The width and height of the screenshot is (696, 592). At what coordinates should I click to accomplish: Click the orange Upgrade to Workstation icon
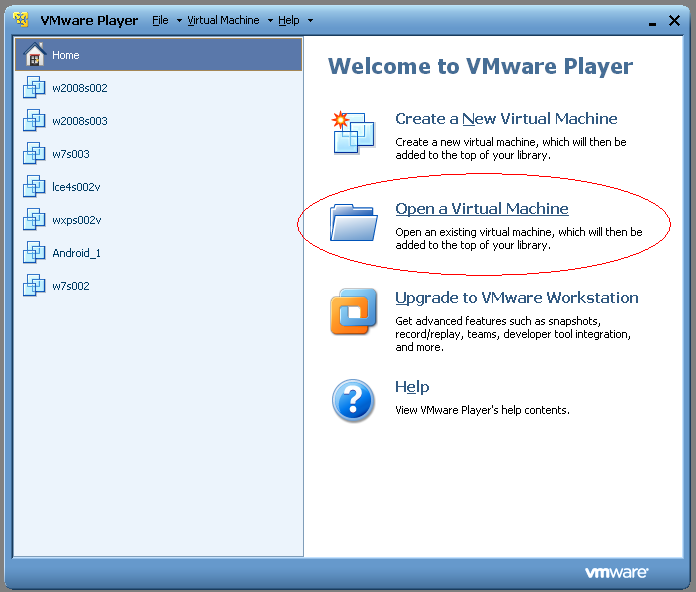point(354,312)
